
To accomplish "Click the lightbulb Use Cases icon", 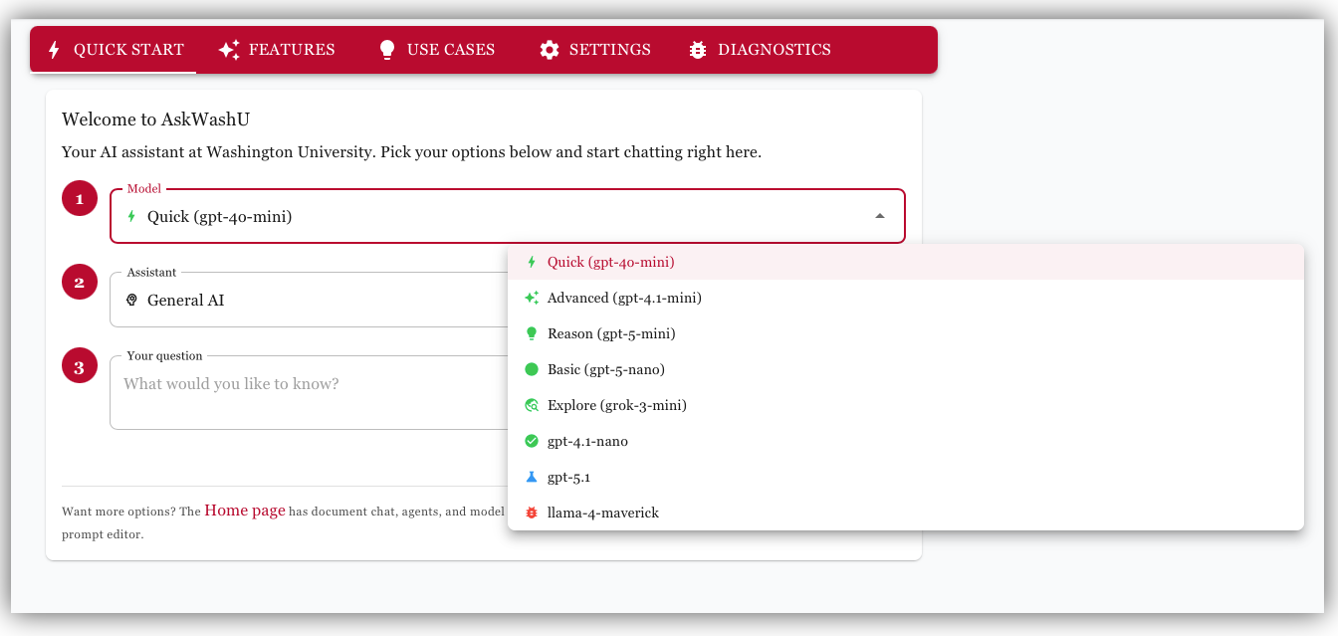I will click(x=387, y=50).
